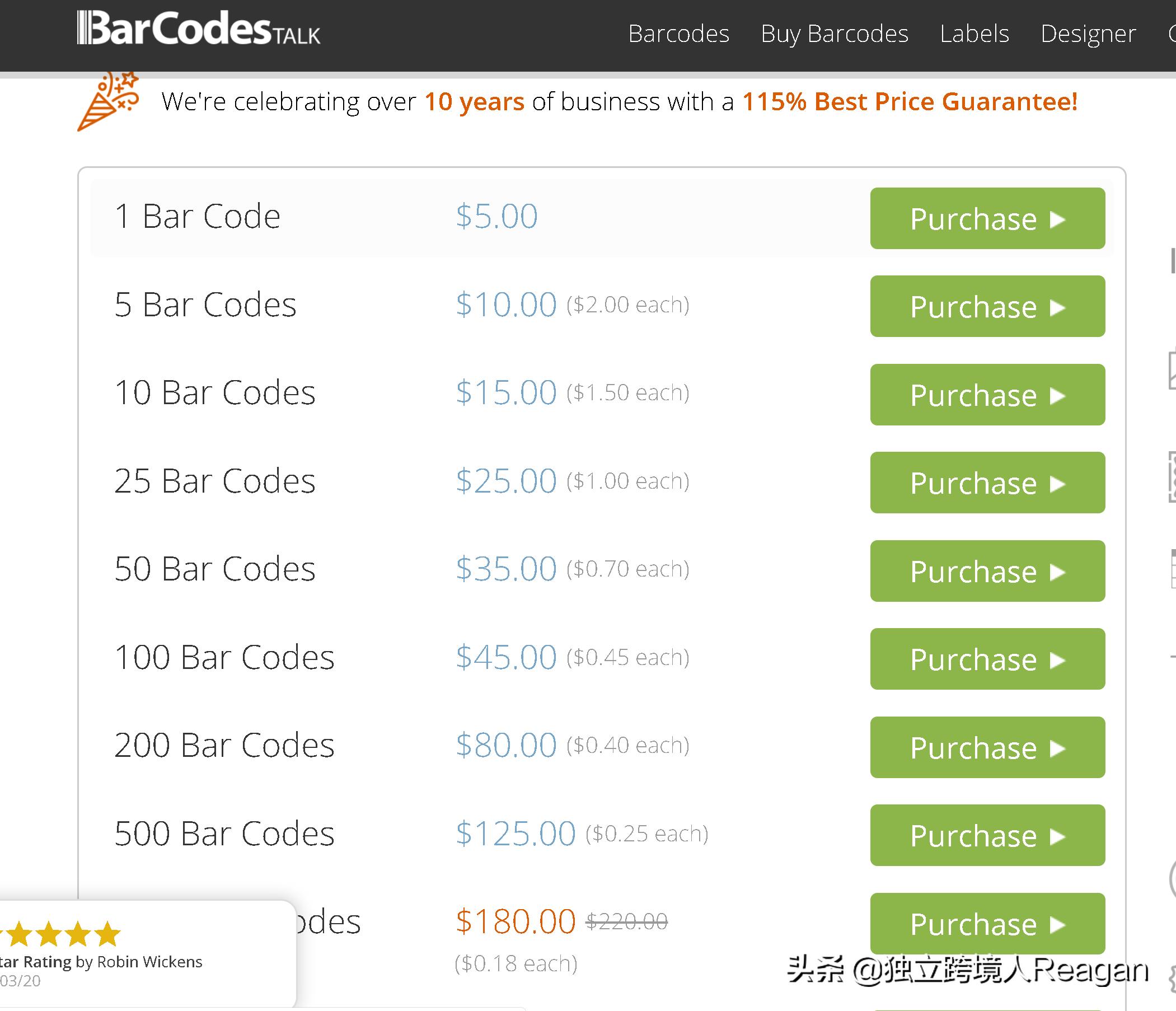Click the 115% Best Price Guarantee text
The height and width of the screenshot is (1011, 1176).
click(x=909, y=102)
